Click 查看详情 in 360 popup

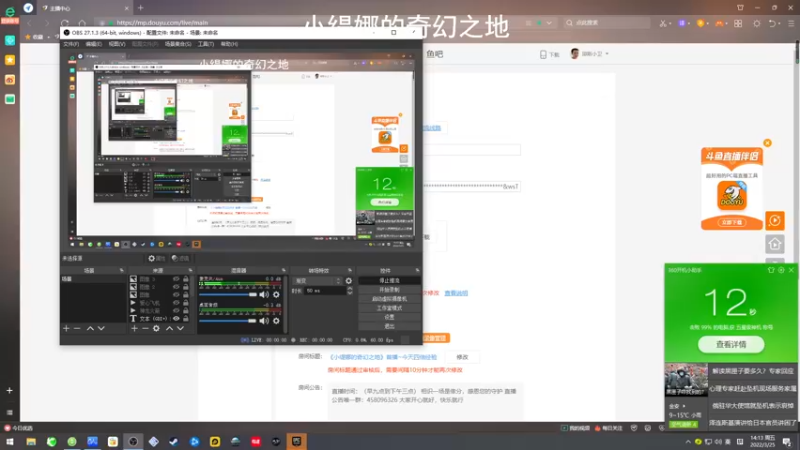731,344
